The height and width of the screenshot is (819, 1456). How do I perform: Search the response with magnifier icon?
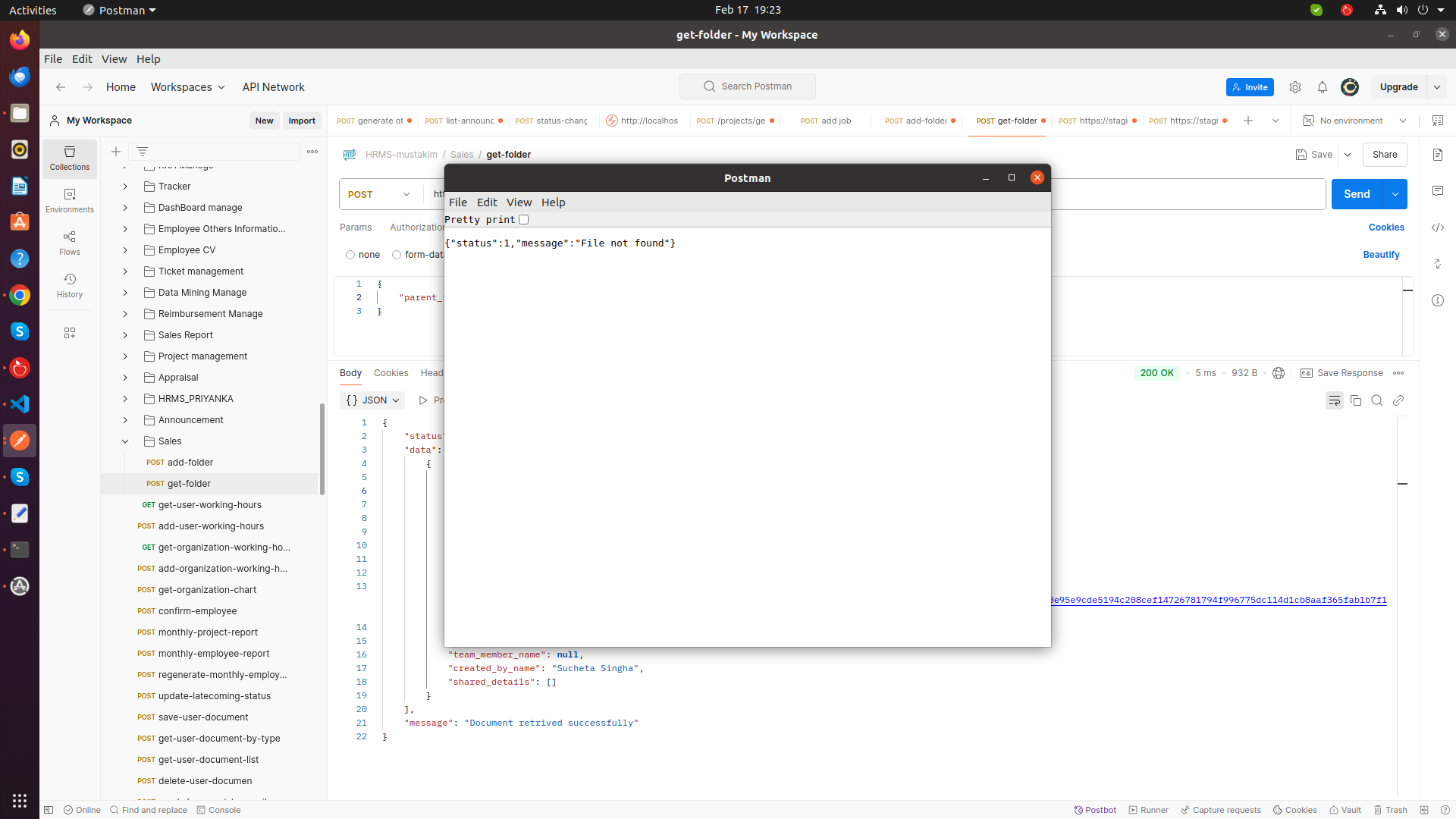click(x=1377, y=400)
